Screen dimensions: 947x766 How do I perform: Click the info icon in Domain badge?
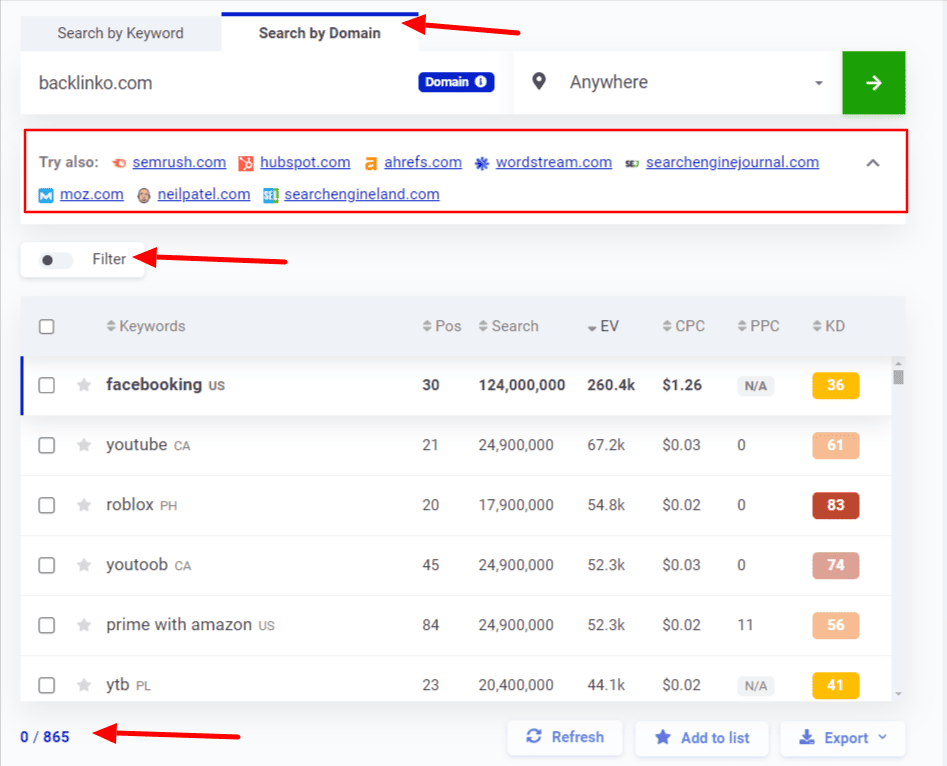(x=481, y=82)
